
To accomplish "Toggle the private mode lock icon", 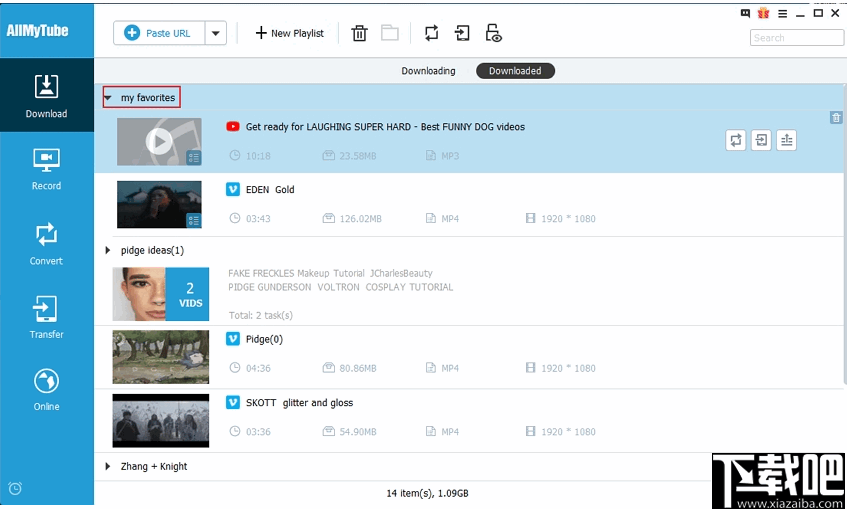I will click(x=493, y=33).
